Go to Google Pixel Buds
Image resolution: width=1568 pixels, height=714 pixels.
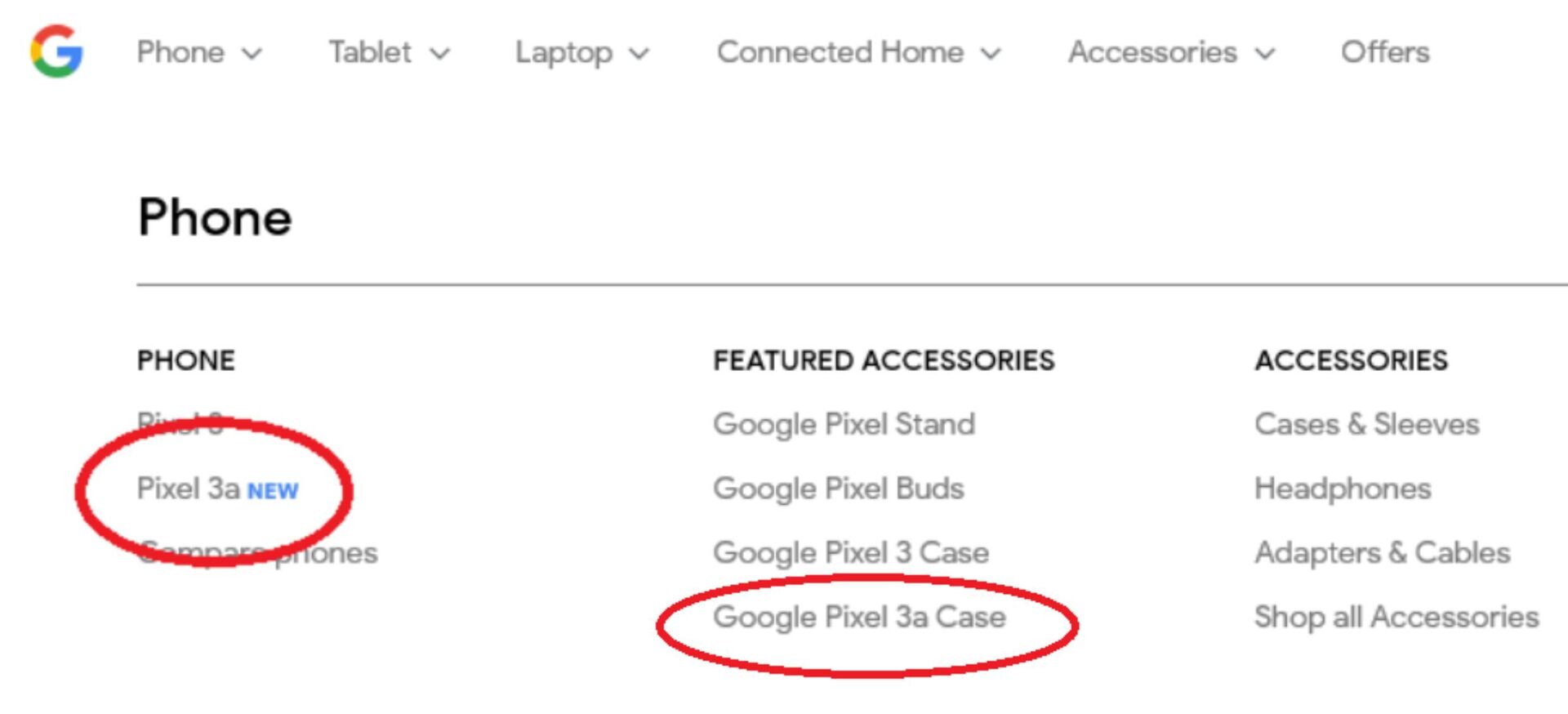pos(838,489)
